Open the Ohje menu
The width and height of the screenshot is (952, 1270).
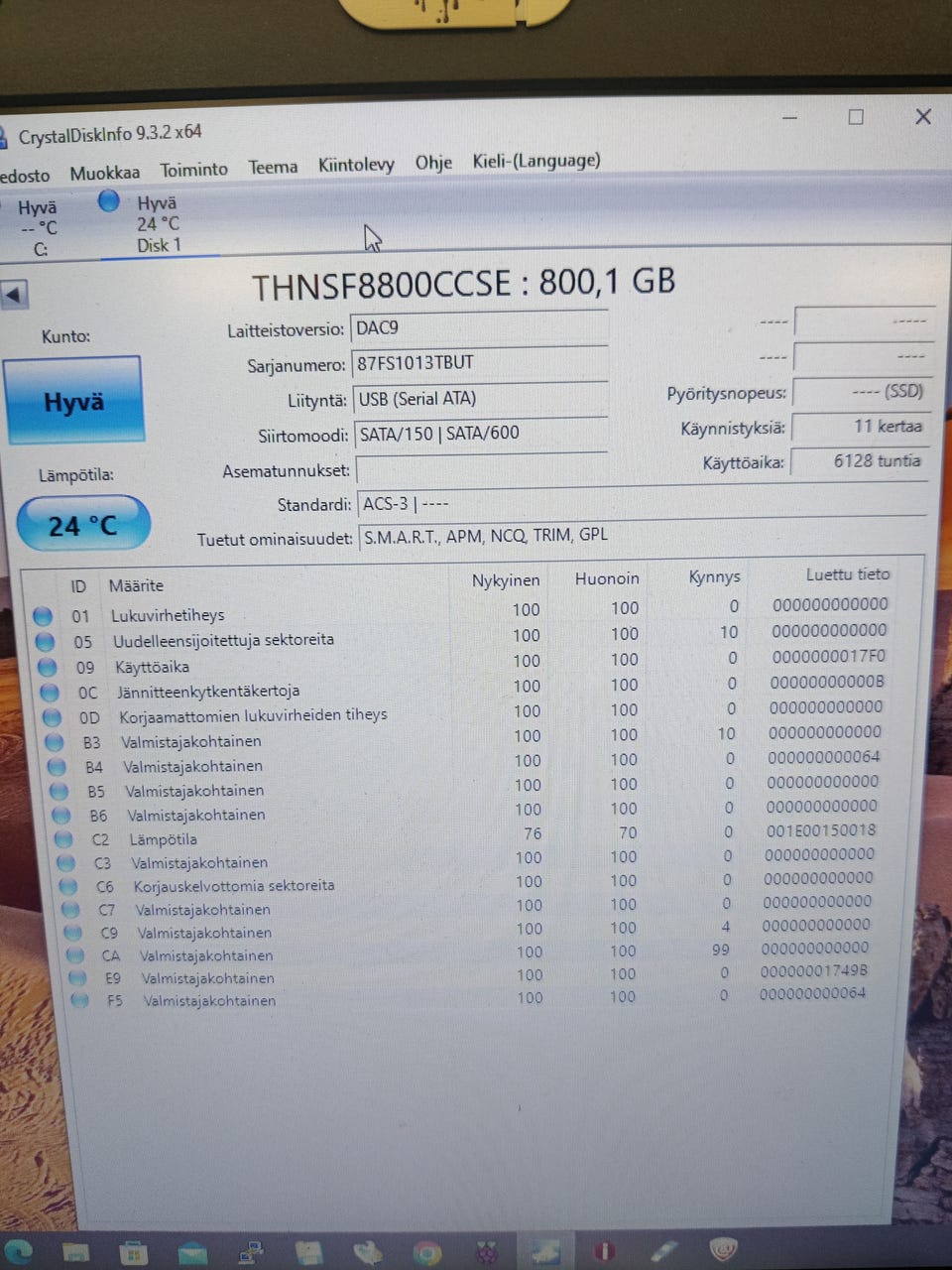pyautogui.click(x=433, y=163)
